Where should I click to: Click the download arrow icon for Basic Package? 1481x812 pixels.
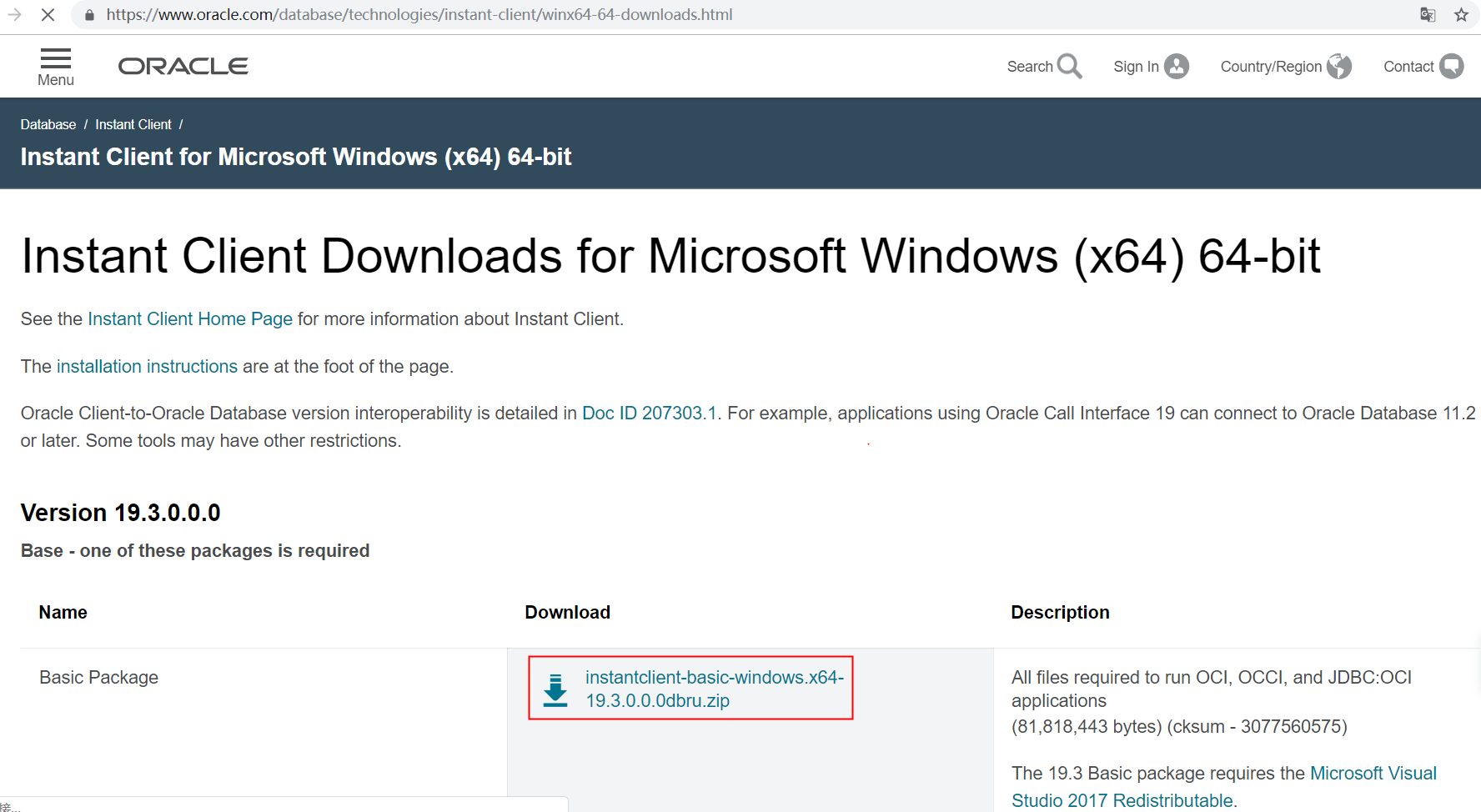coord(555,690)
